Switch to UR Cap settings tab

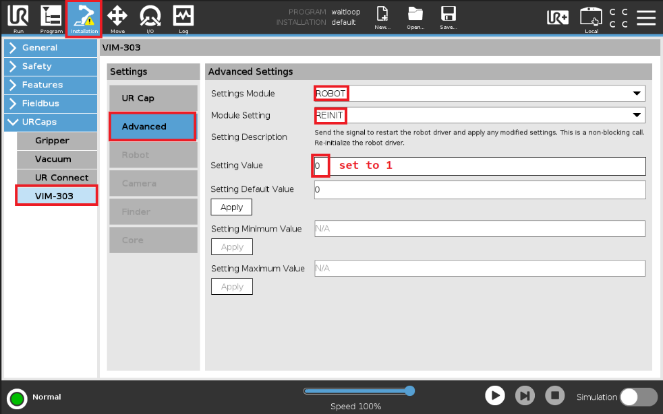(x=153, y=98)
